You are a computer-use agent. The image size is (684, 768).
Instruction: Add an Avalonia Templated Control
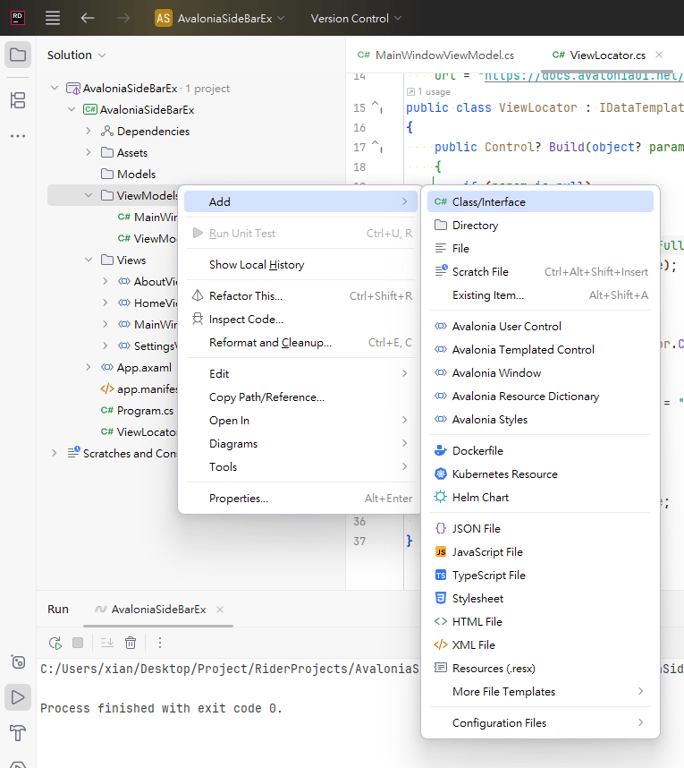[540, 350]
